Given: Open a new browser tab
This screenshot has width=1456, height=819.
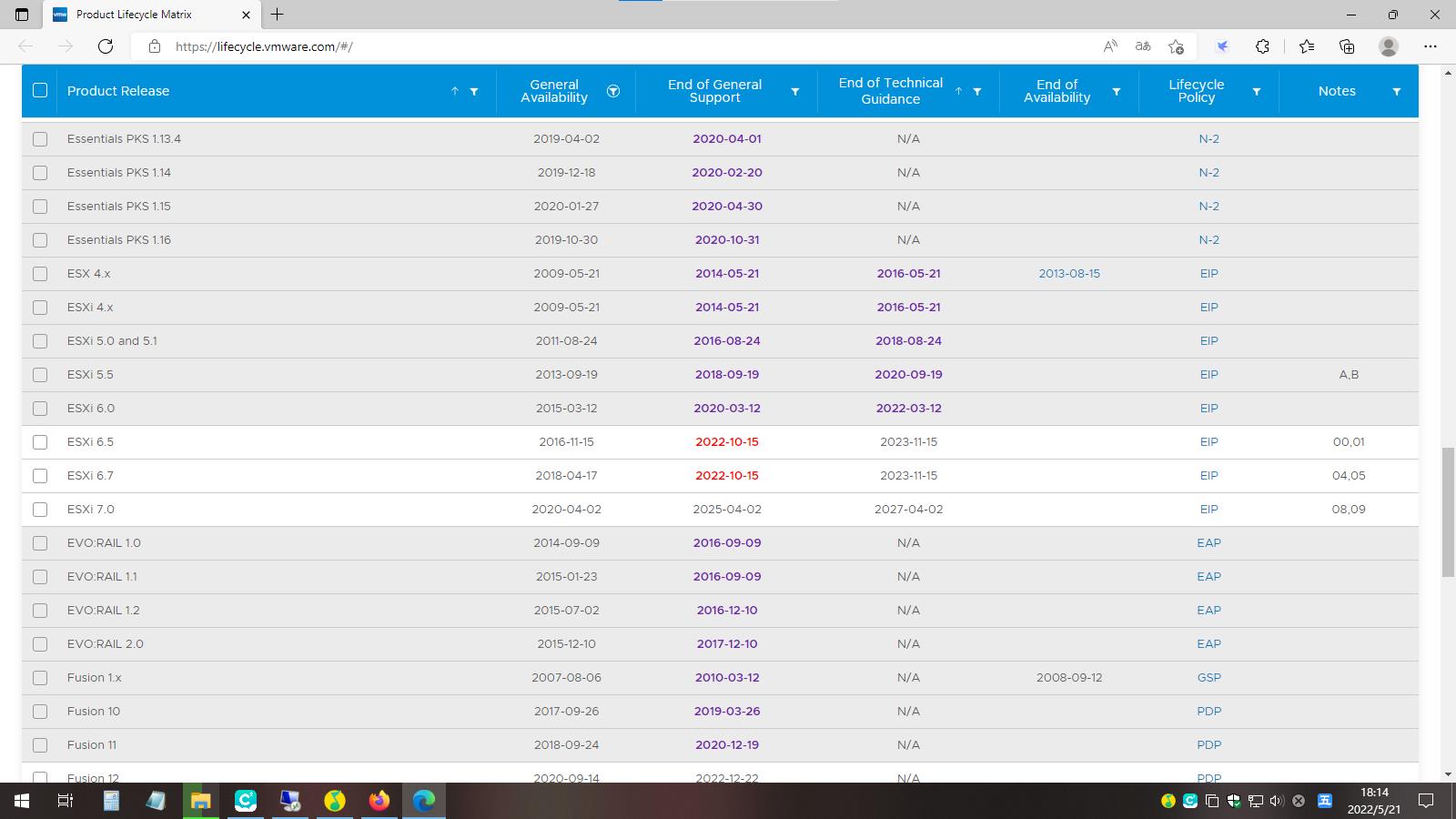Looking at the screenshot, I should [x=278, y=15].
